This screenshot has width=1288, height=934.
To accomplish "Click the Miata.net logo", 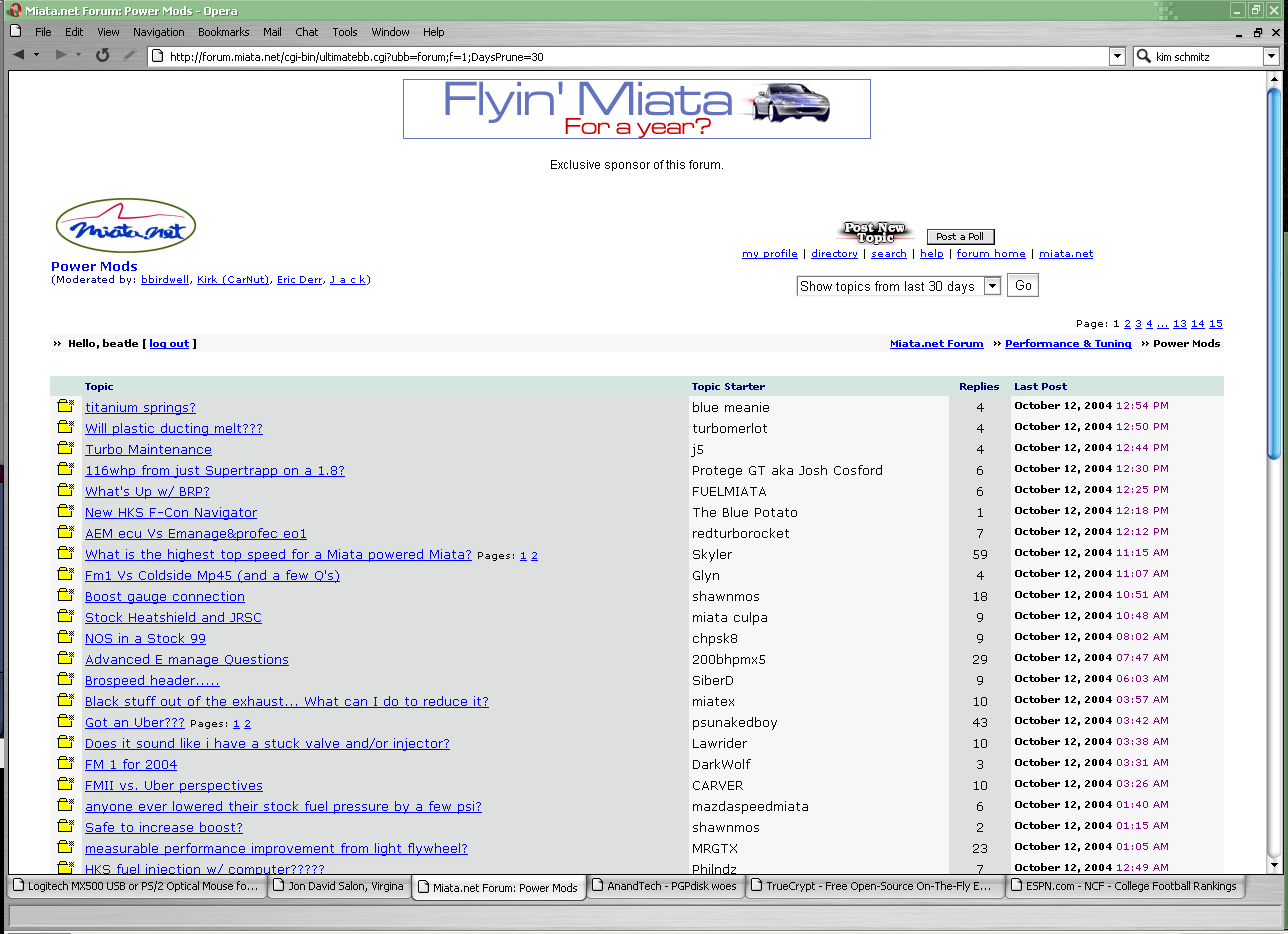I will click(126, 226).
